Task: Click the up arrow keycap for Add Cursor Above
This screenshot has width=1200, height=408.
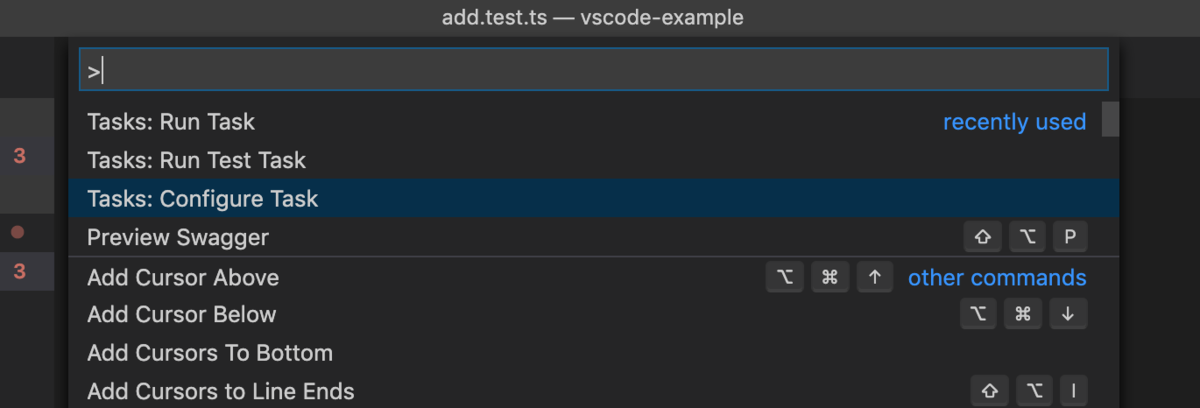Action: (874, 277)
